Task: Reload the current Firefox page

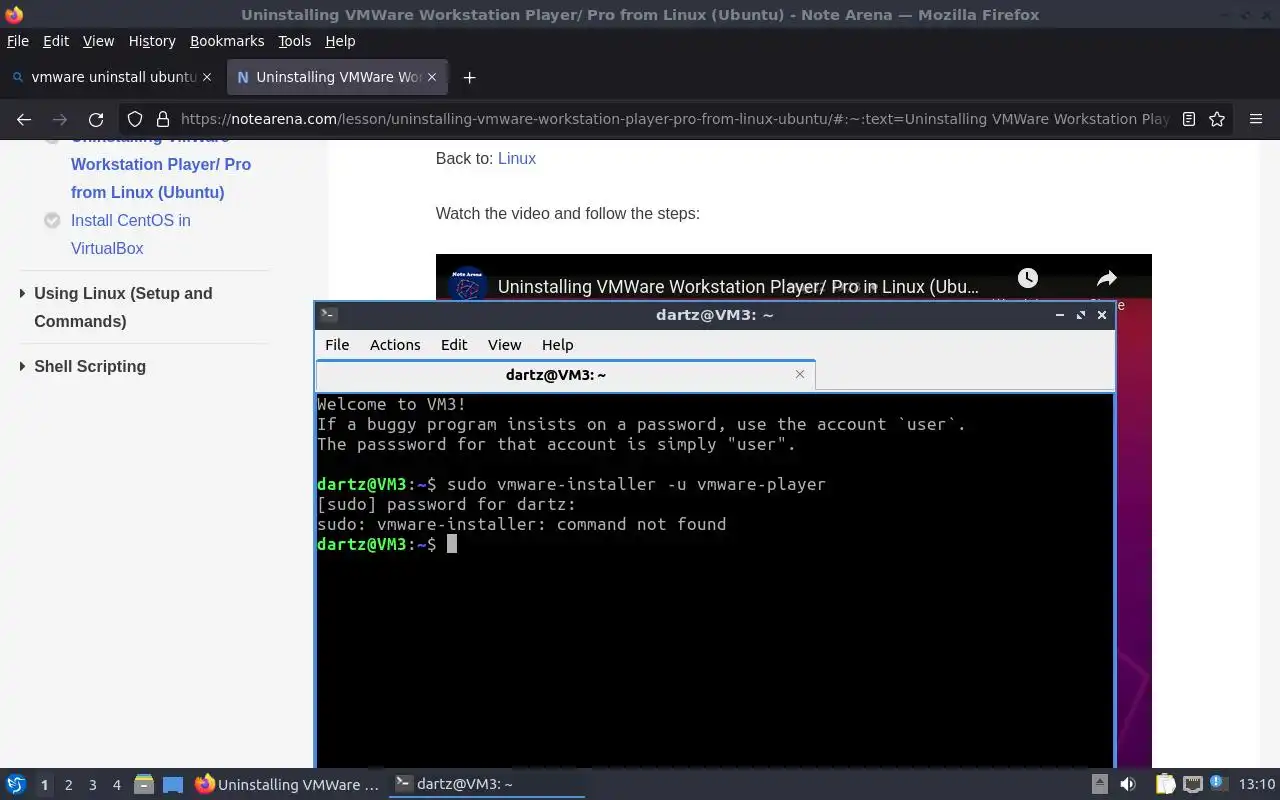Action: [x=96, y=119]
